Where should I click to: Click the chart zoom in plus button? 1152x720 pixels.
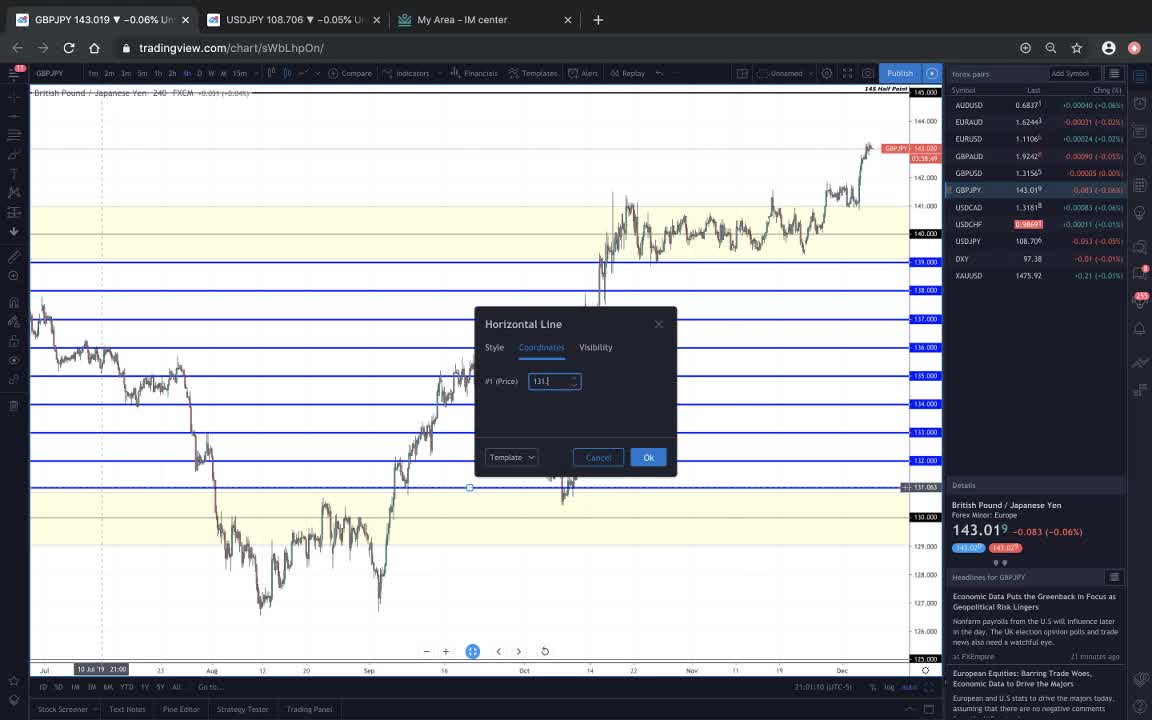tap(446, 652)
